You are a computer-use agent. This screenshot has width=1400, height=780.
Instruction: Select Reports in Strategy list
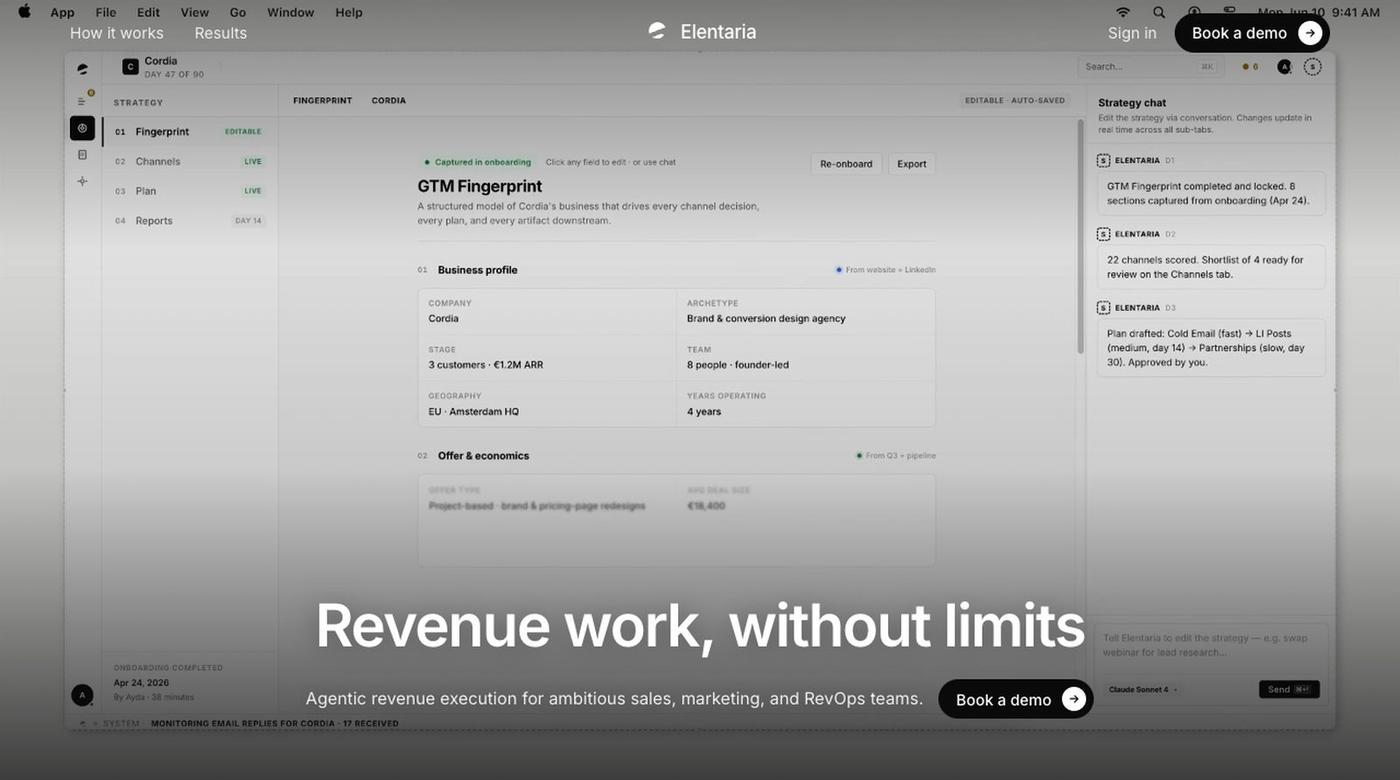[x=189, y=221]
